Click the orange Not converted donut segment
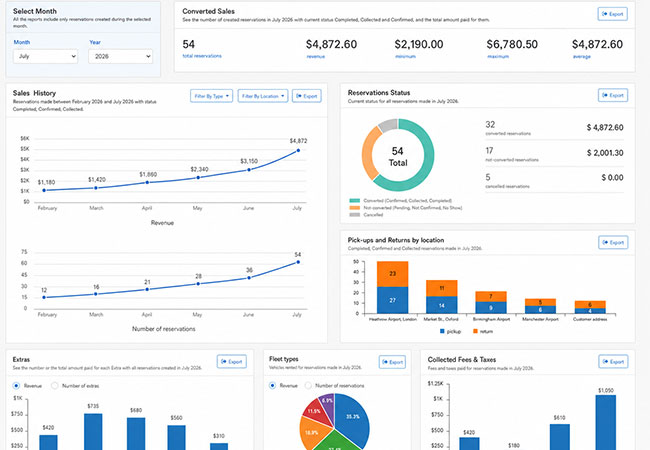Viewport: 650px width, 450px height. [x=368, y=154]
